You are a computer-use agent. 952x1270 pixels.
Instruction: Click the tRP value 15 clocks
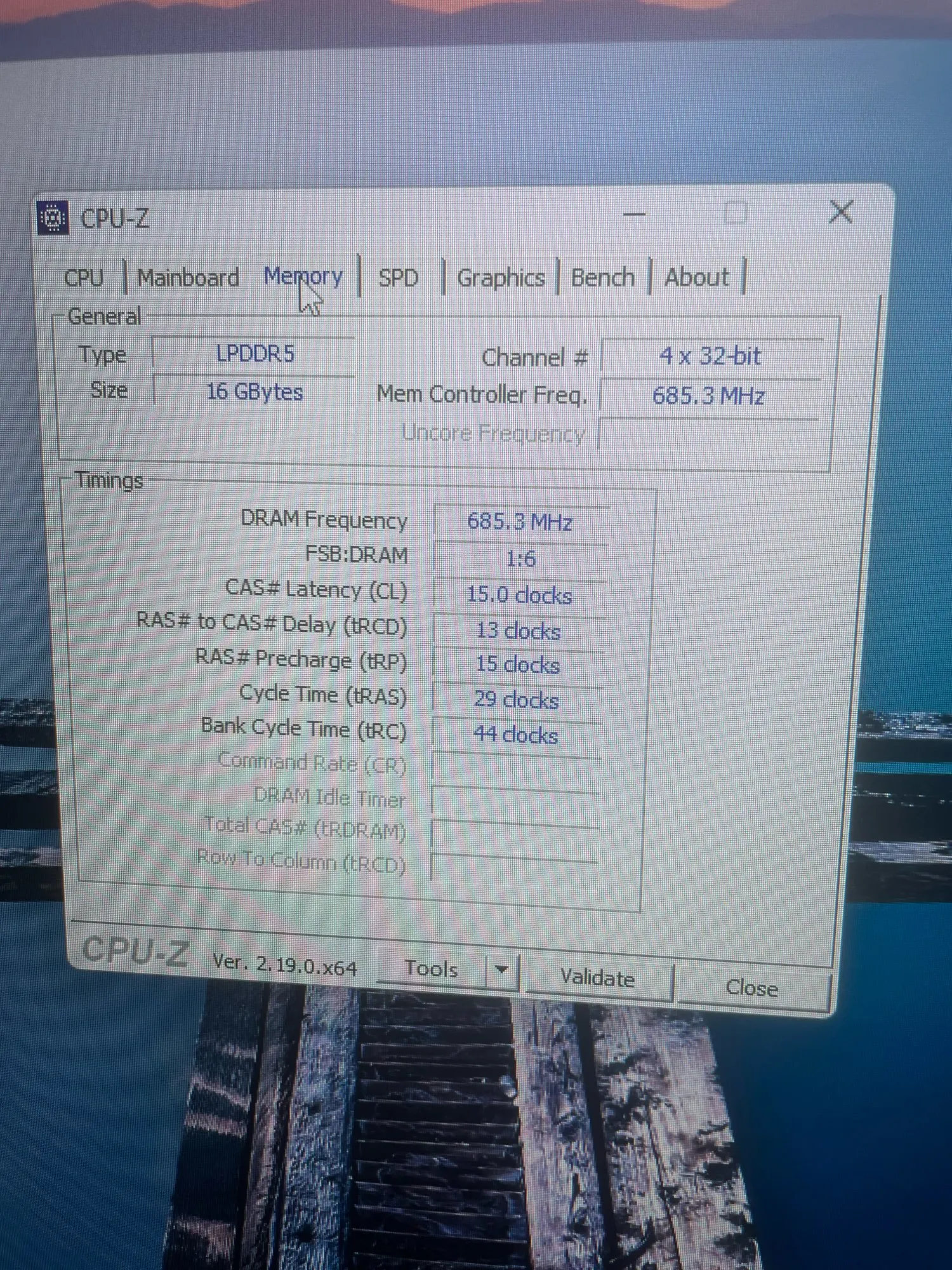(518, 665)
